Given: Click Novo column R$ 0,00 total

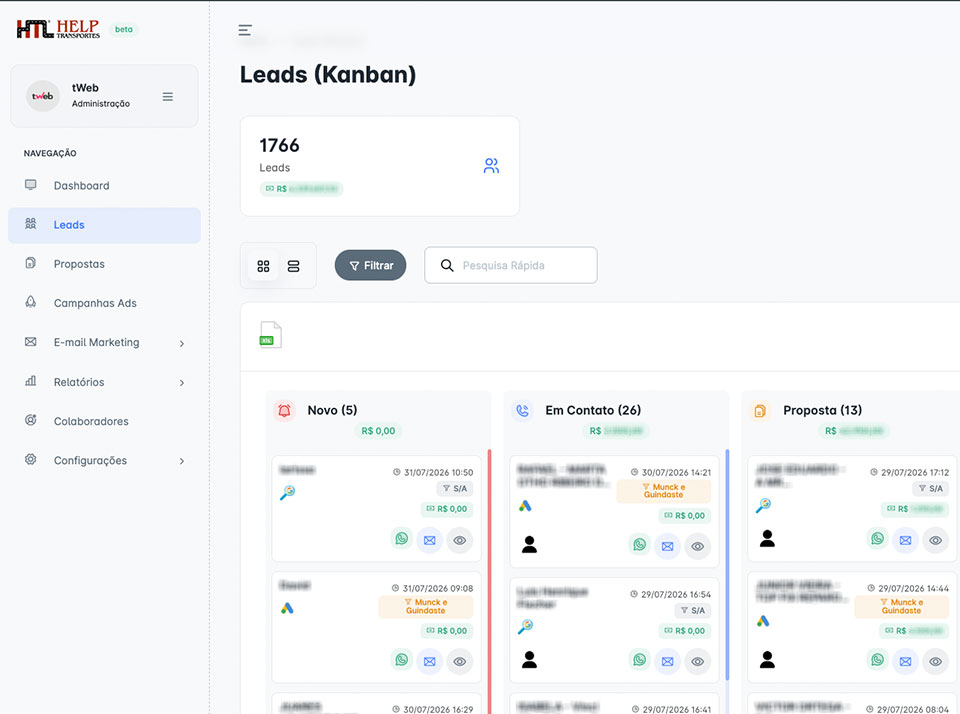Looking at the screenshot, I should pos(378,431).
